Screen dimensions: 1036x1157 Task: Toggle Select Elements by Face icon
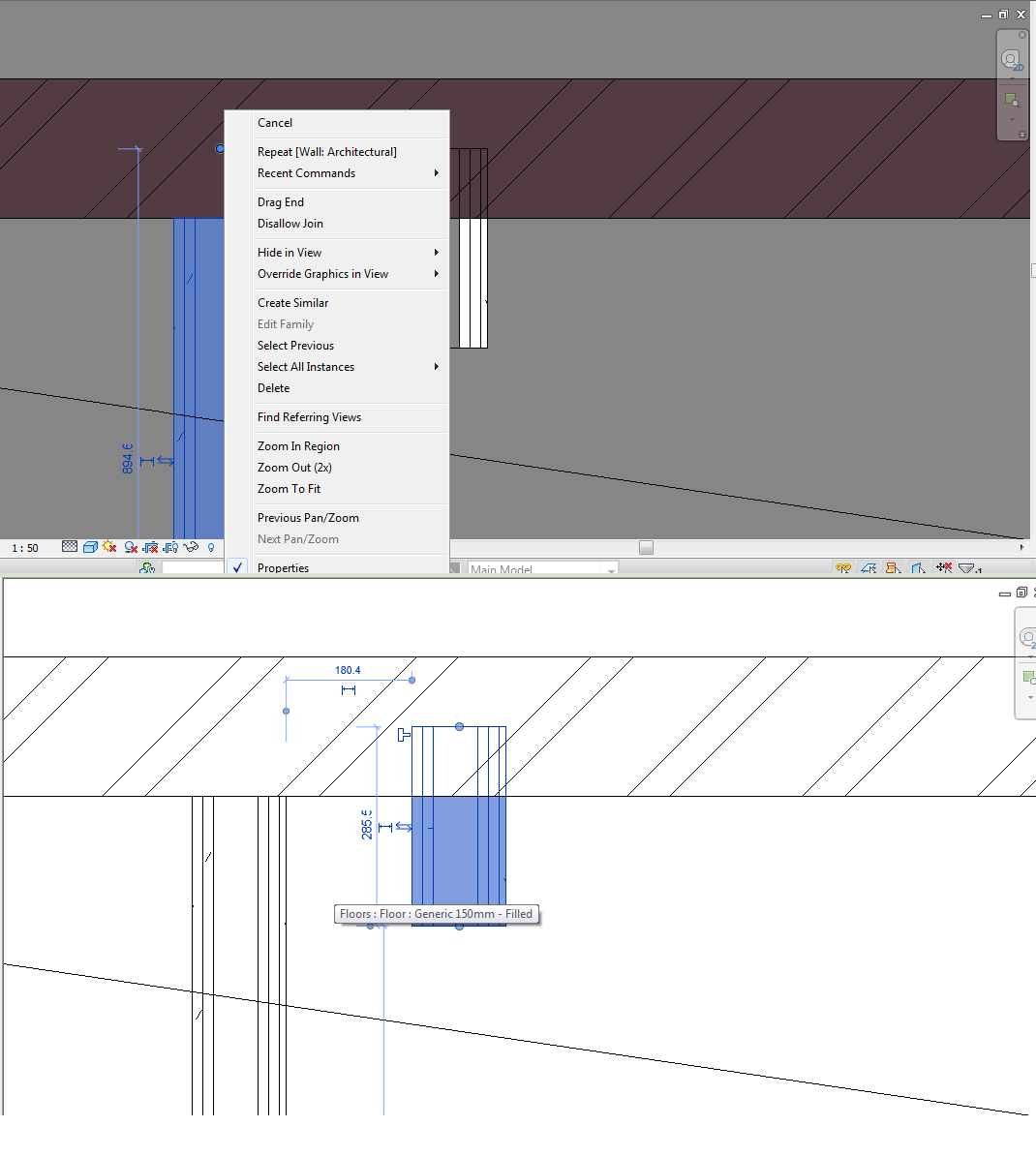[x=919, y=567]
